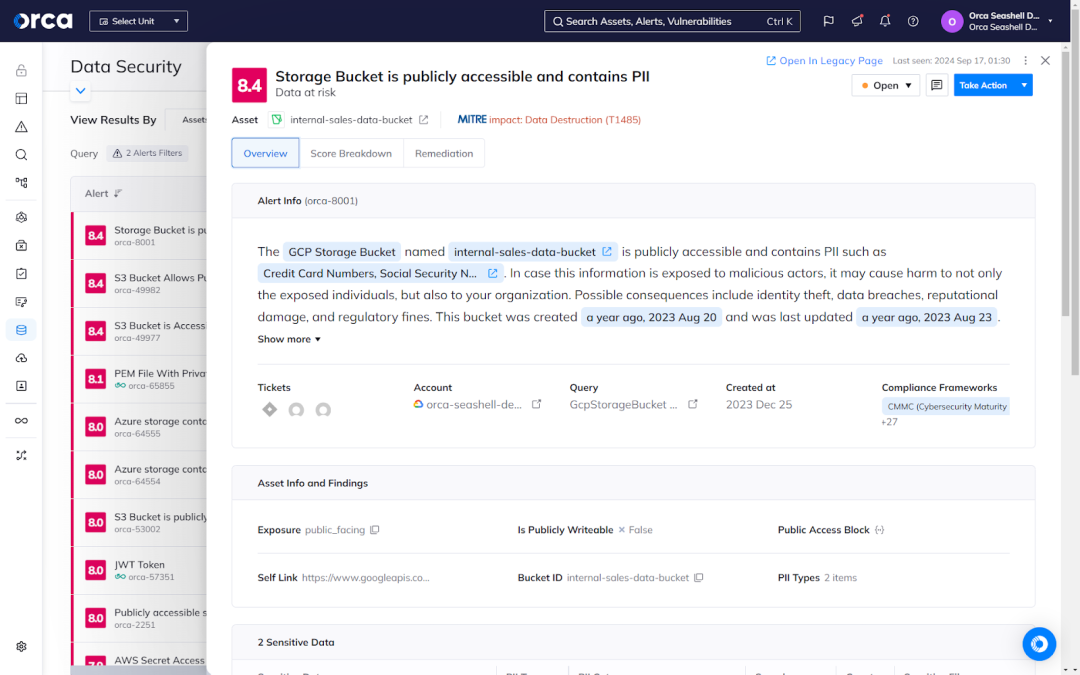Viewport: 1080px width, 675px height.
Task: Click the Take Action button
Action: coord(984,85)
